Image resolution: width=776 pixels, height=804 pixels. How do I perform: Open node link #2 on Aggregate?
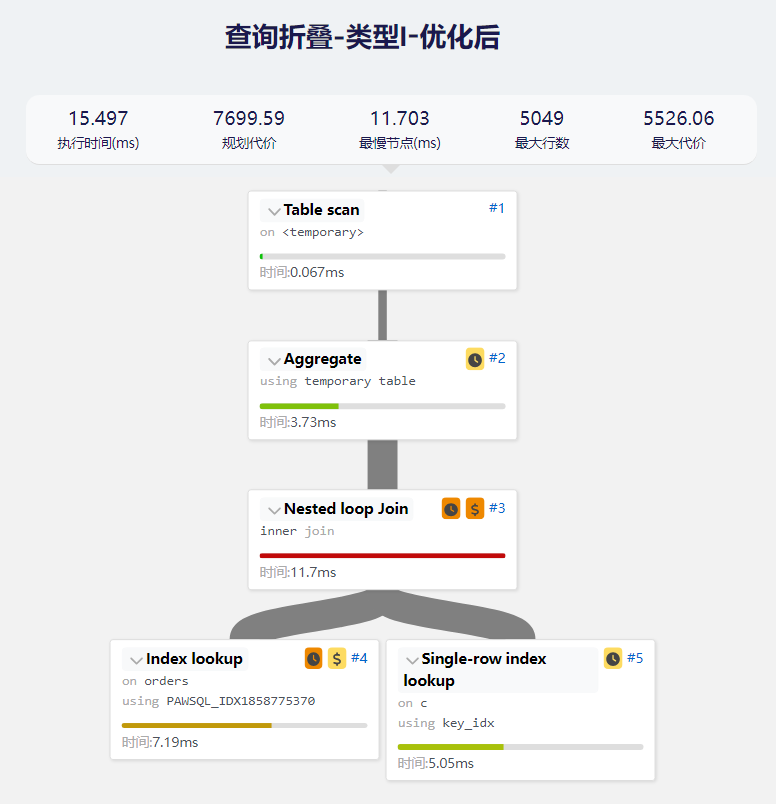coord(497,358)
